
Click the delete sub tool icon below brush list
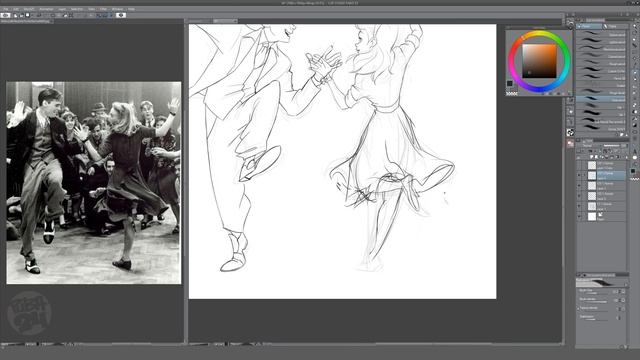click(x=626, y=134)
